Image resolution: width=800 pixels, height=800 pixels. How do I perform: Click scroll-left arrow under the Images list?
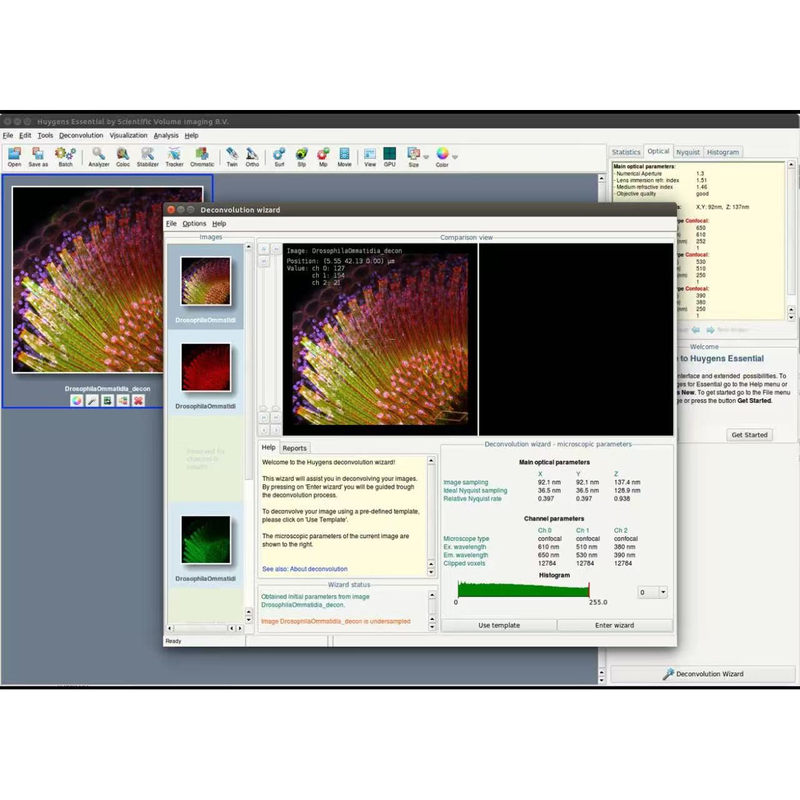[170, 629]
